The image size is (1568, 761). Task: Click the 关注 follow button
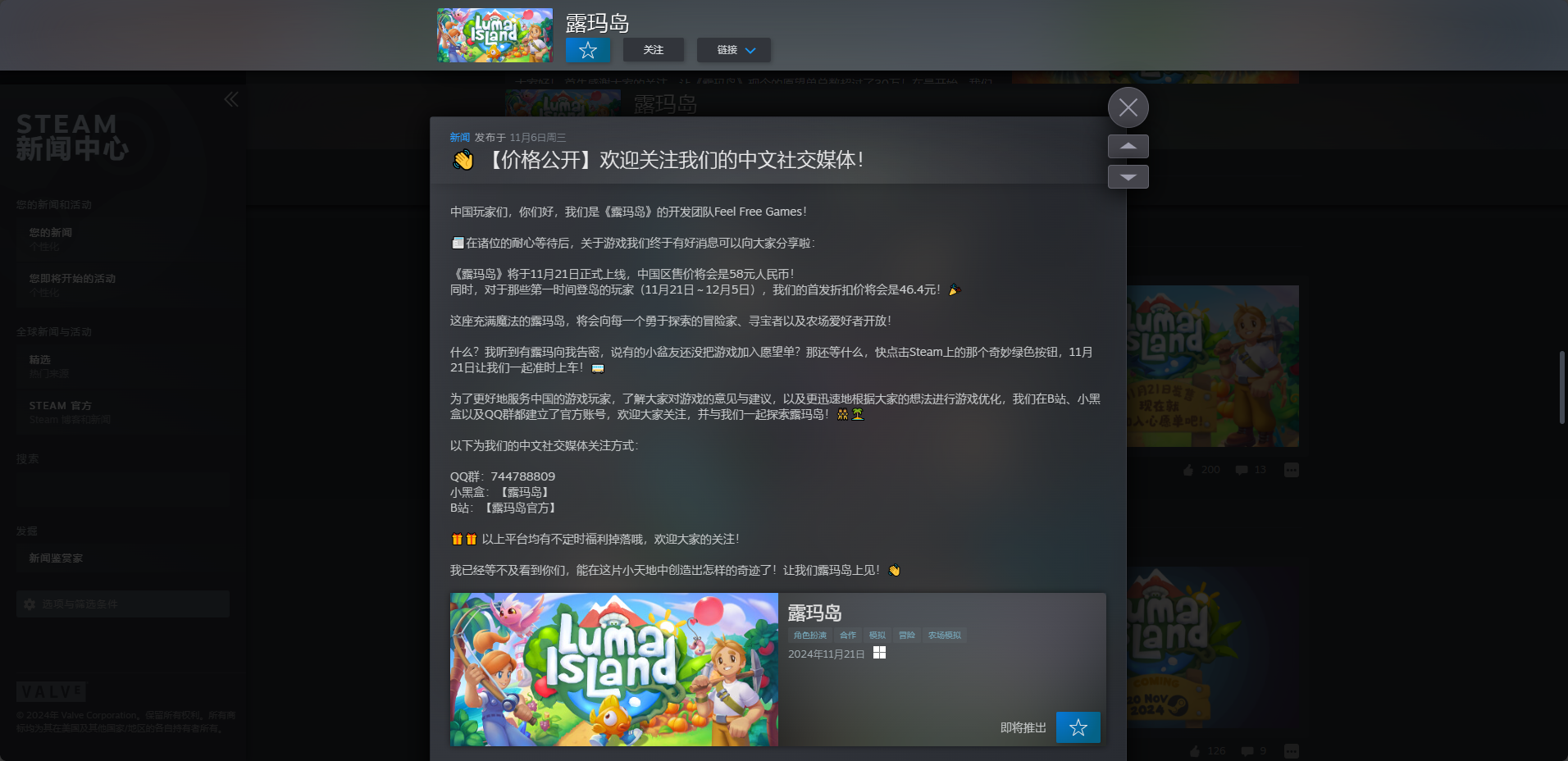654,50
